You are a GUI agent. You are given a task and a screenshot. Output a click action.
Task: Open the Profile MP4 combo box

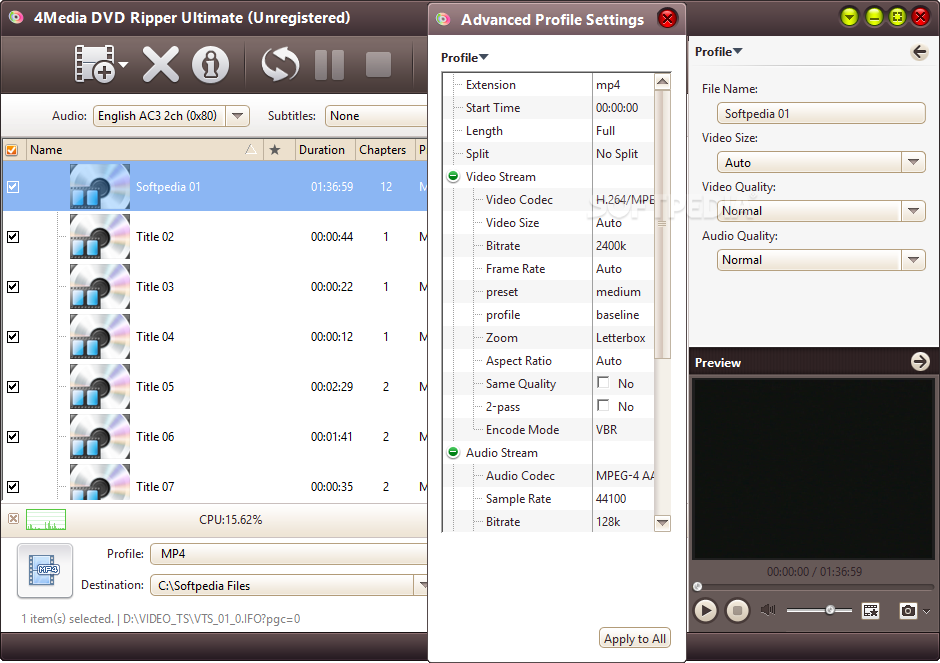click(288, 554)
